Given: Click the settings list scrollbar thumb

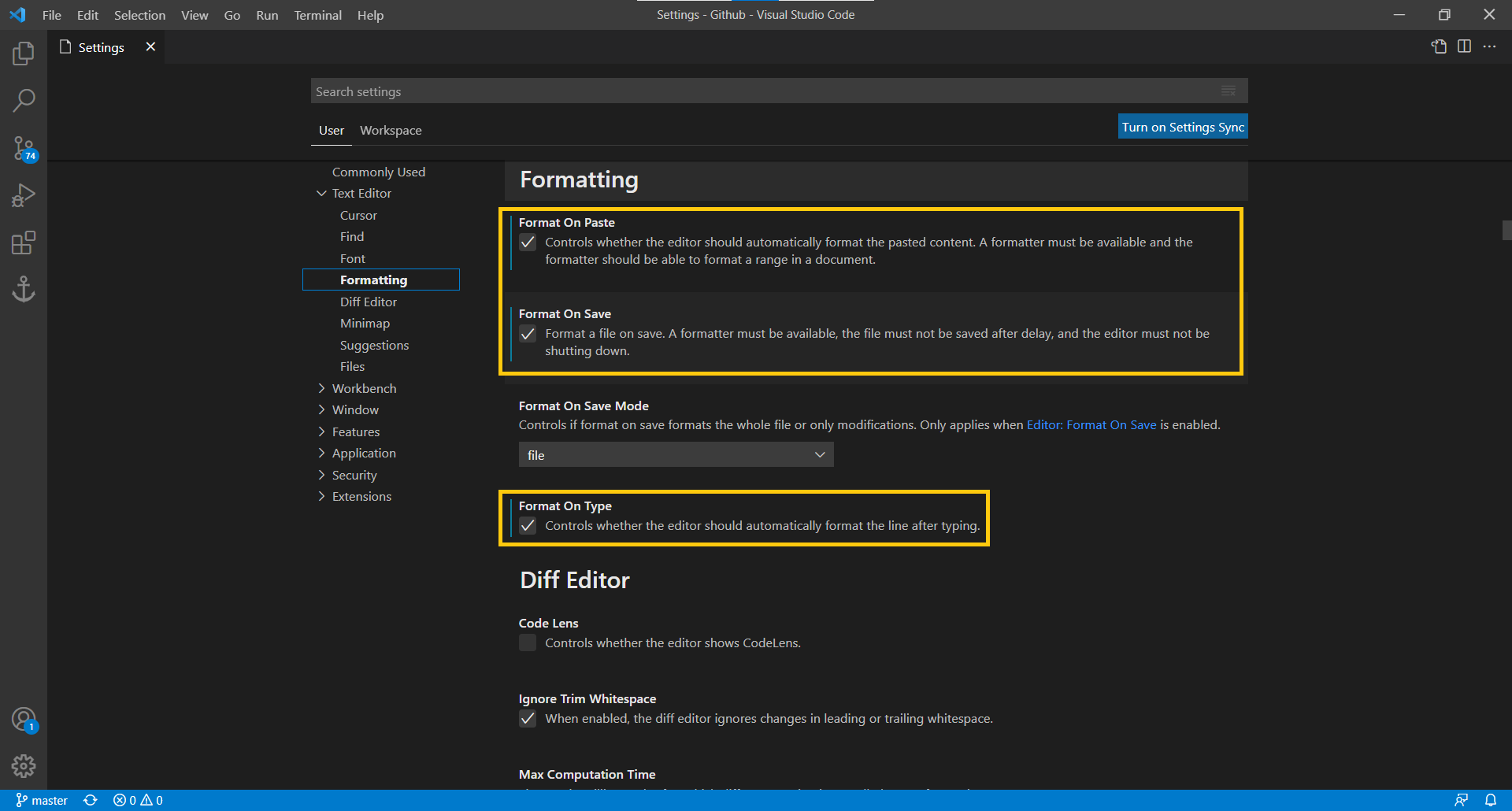Looking at the screenshot, I should click(x=1506, y=230).
